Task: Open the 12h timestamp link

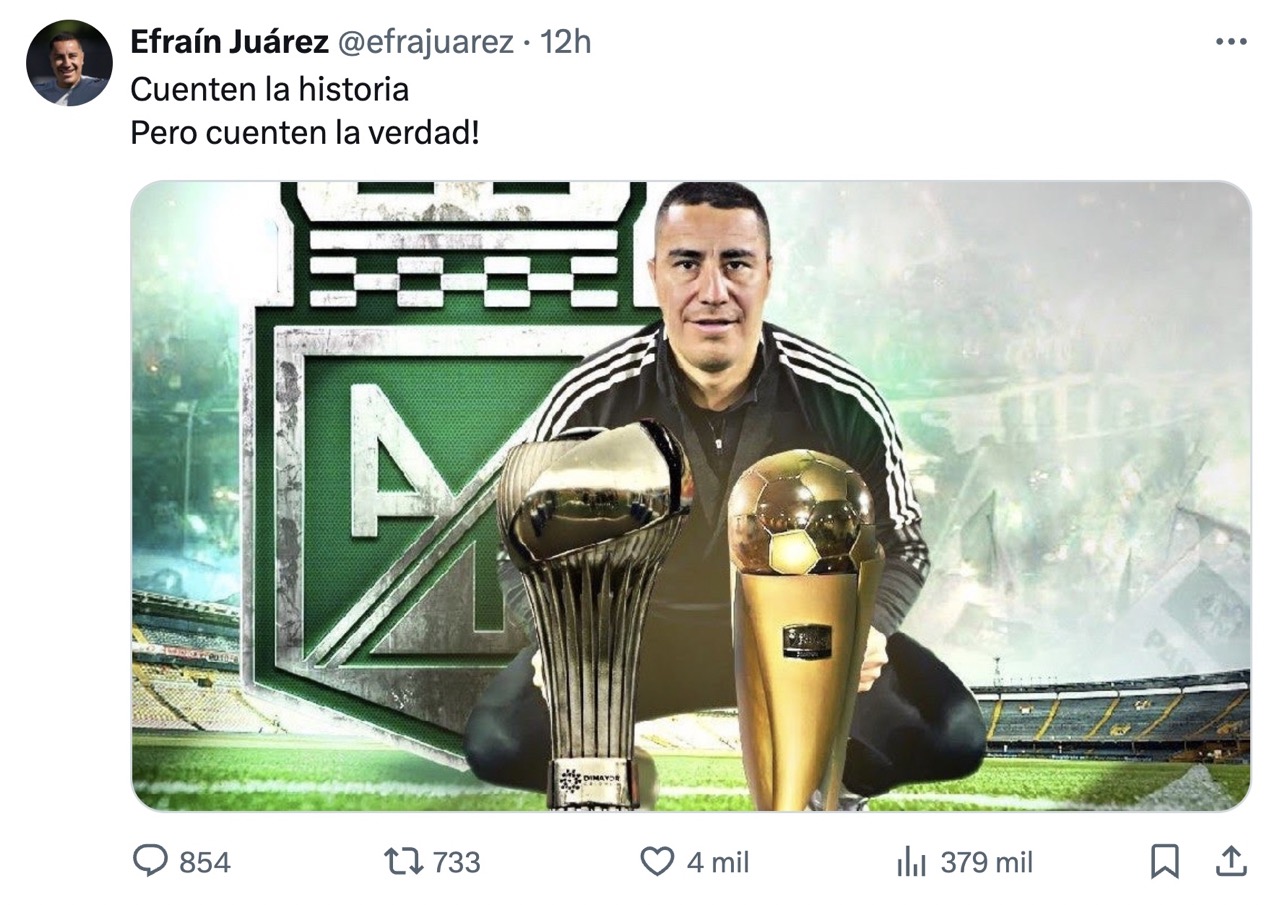Action: 566,42
